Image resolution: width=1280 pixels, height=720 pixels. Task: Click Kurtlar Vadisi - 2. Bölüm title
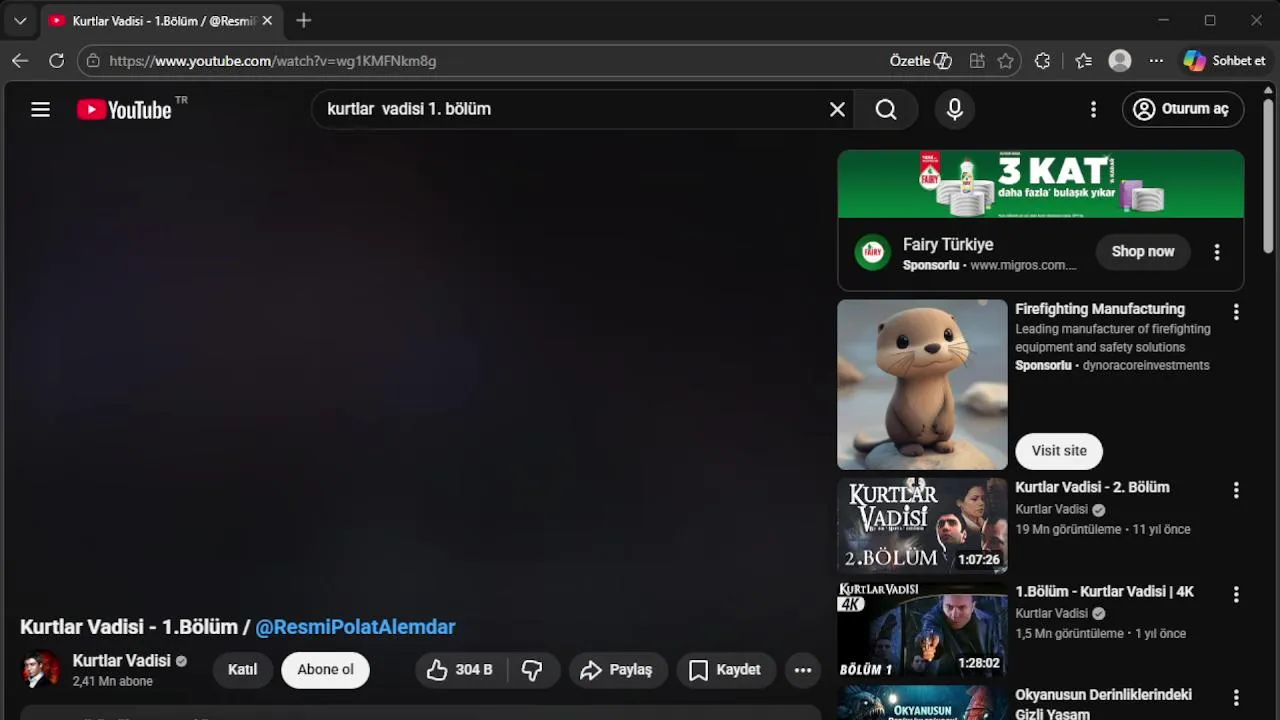[x=1092, y=487]
